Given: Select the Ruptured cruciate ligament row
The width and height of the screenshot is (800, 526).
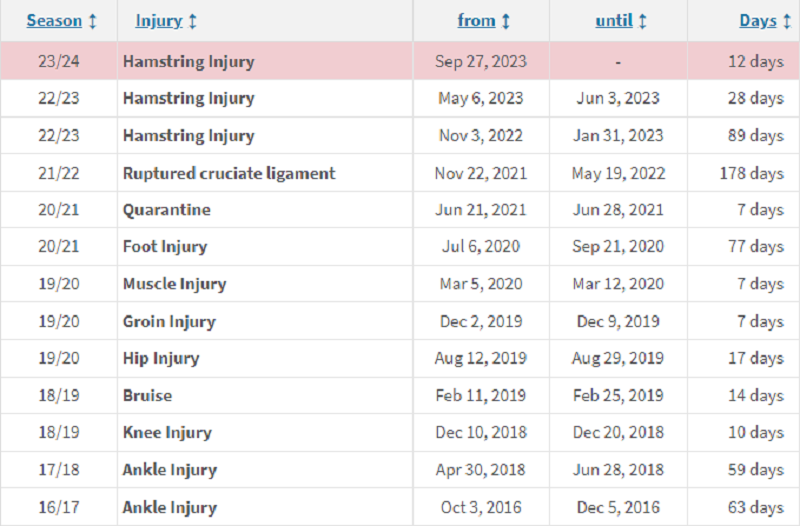Looking at the screenshot, I should 400,173.
